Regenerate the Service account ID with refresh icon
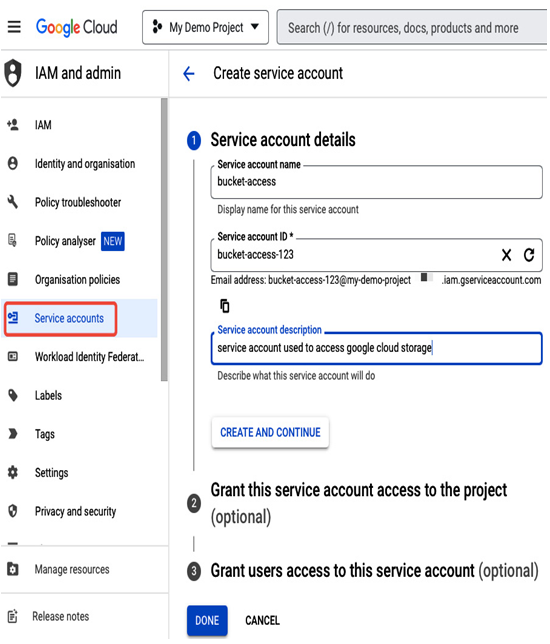This screenshot has height=644, width=550. pos(530,255)
